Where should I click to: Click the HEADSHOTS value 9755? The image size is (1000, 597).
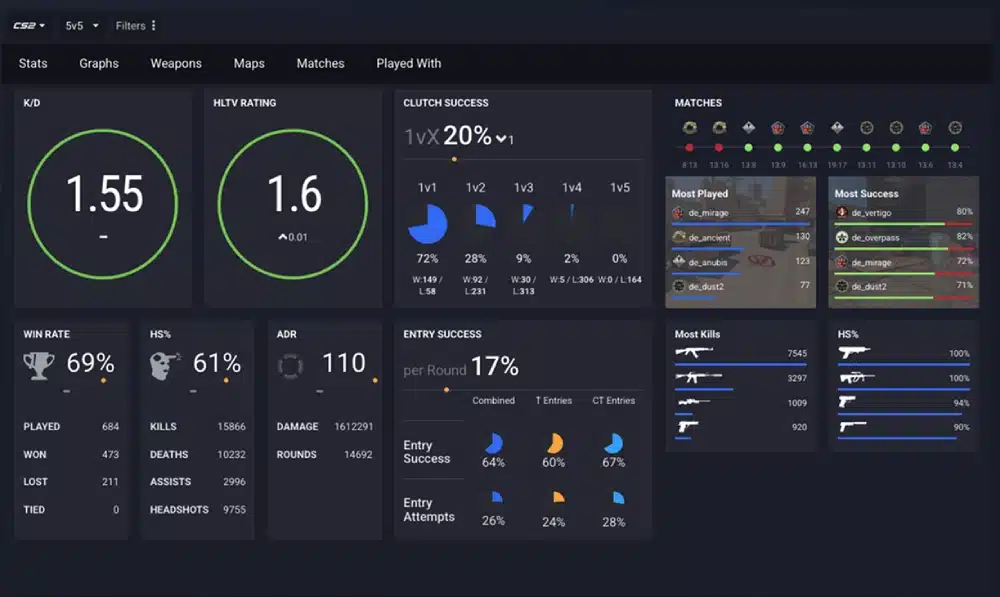coord(234,510)
